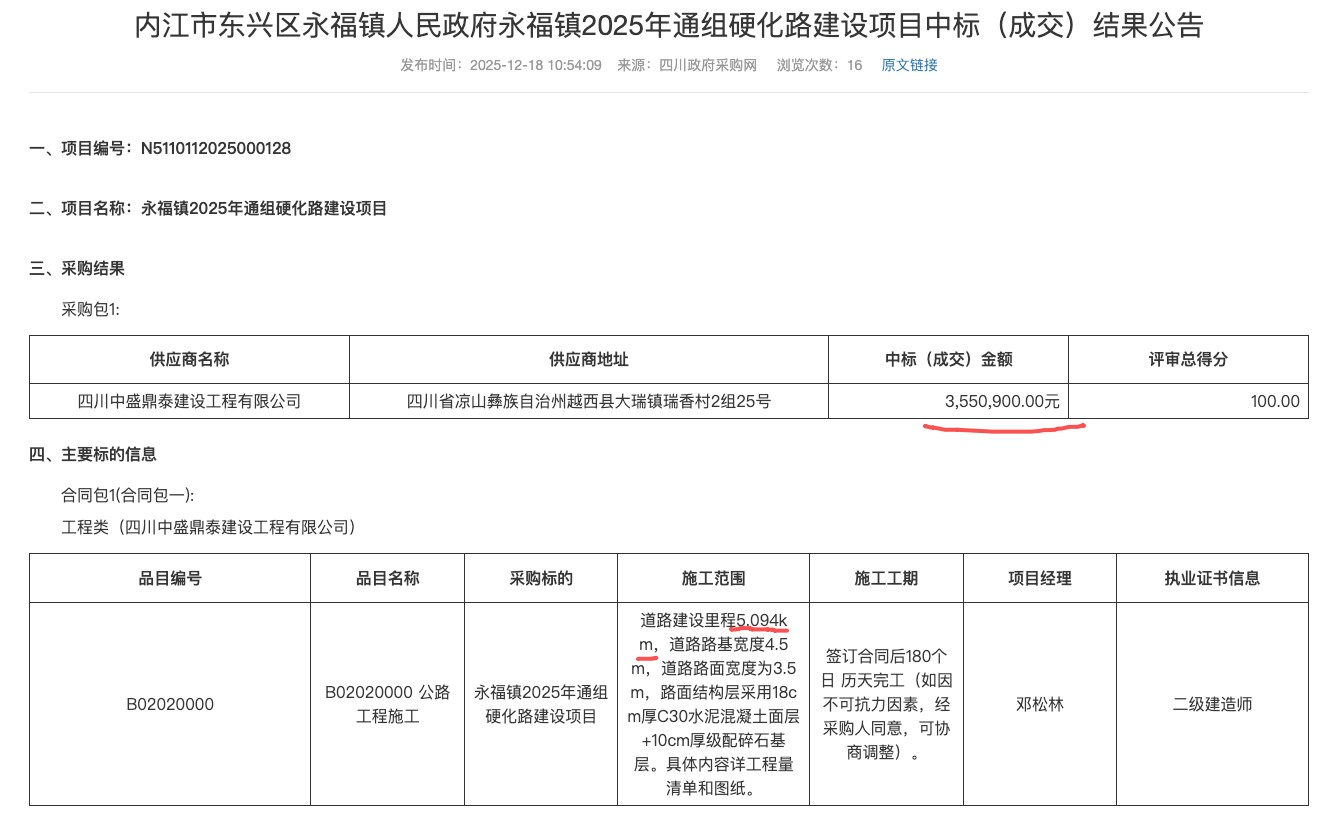Click the road mileage text 5.094km
The height and width of the screenshot is (820, 1329).
tap(762, 620)
